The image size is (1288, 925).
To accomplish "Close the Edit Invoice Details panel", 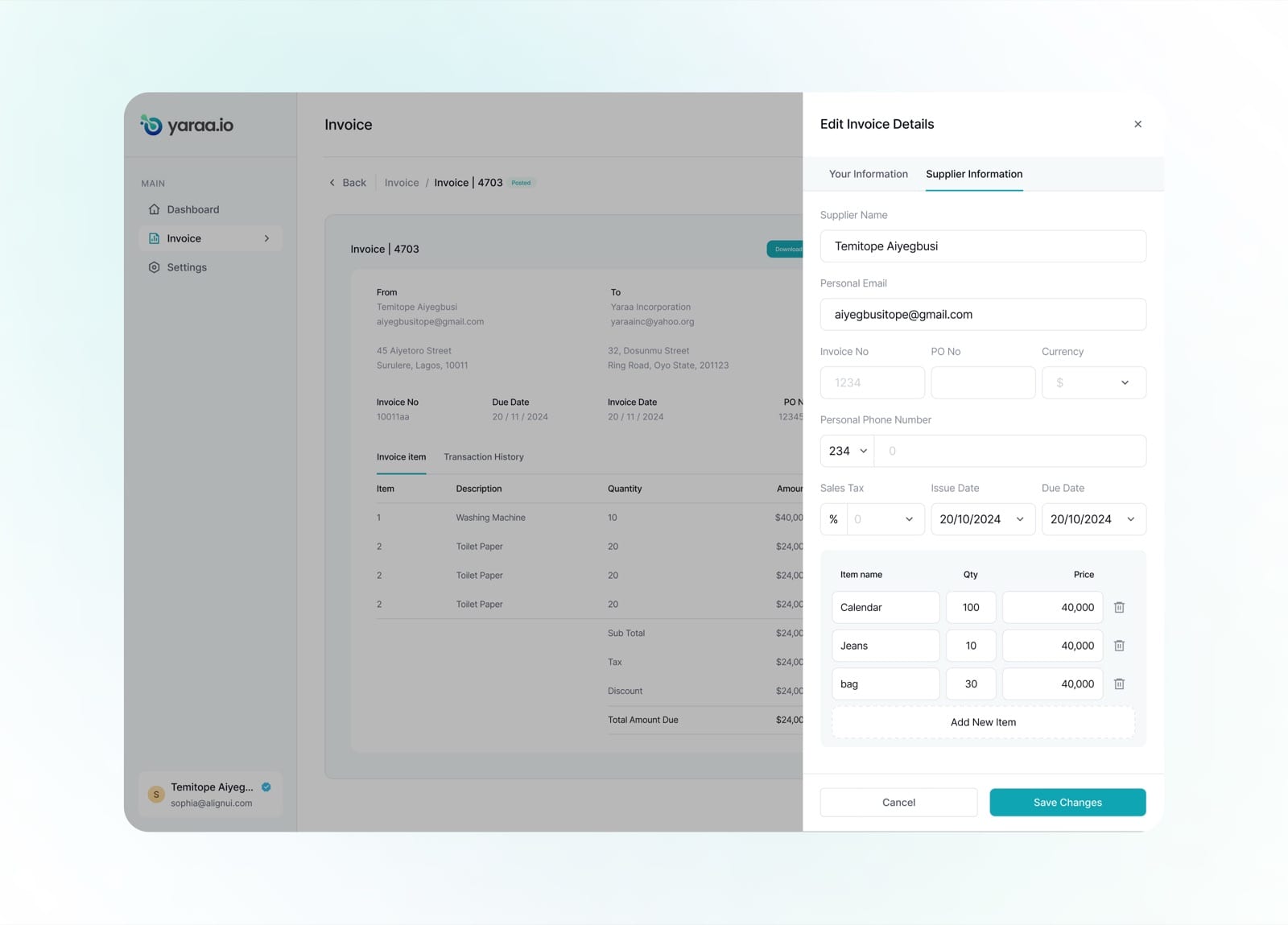I will tap(1137, 124).
